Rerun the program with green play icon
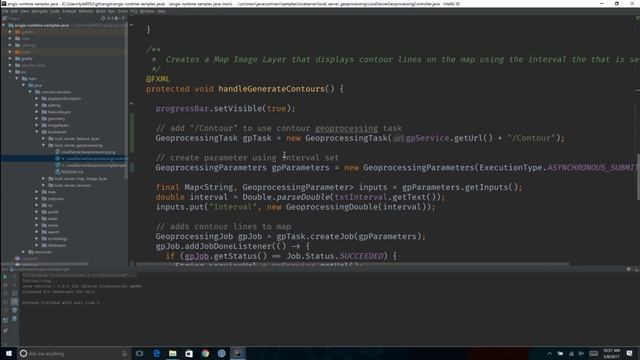 (5, 277)
